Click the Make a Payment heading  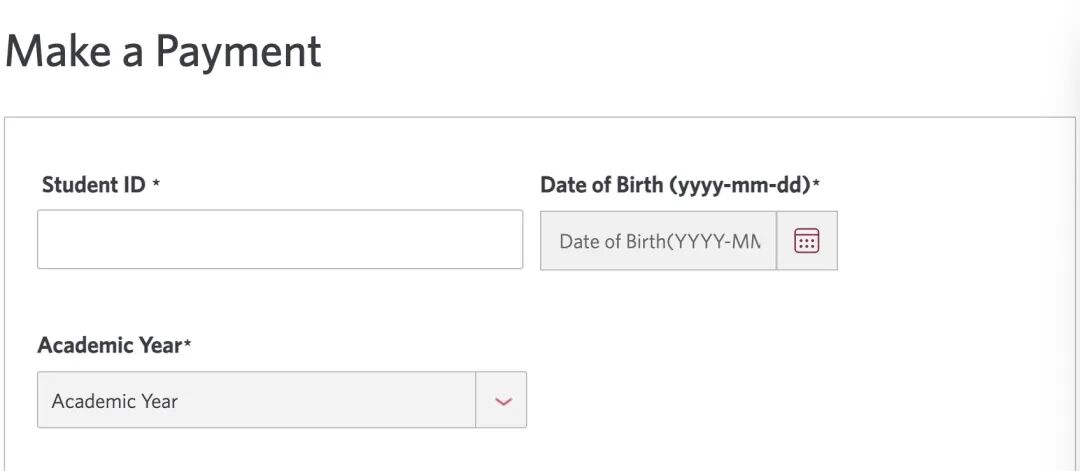pos(163,52)
